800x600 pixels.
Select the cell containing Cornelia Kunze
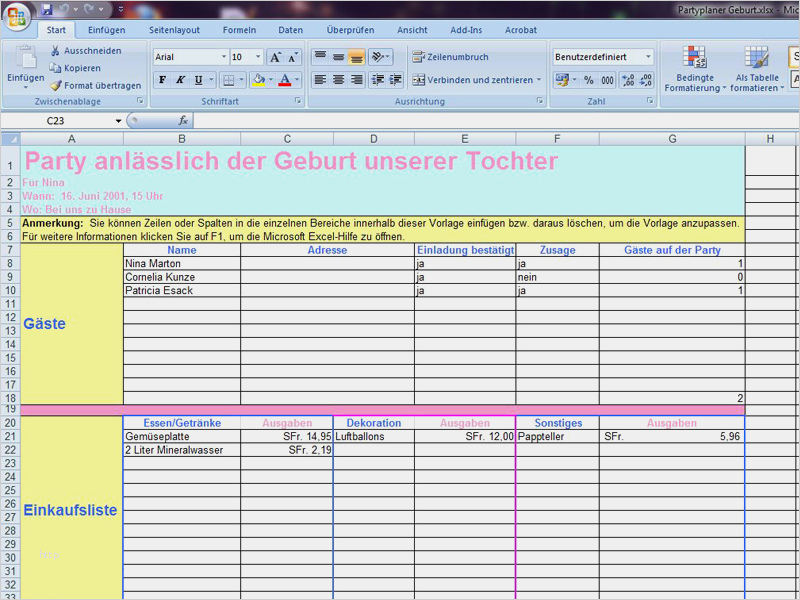(181, 277)
